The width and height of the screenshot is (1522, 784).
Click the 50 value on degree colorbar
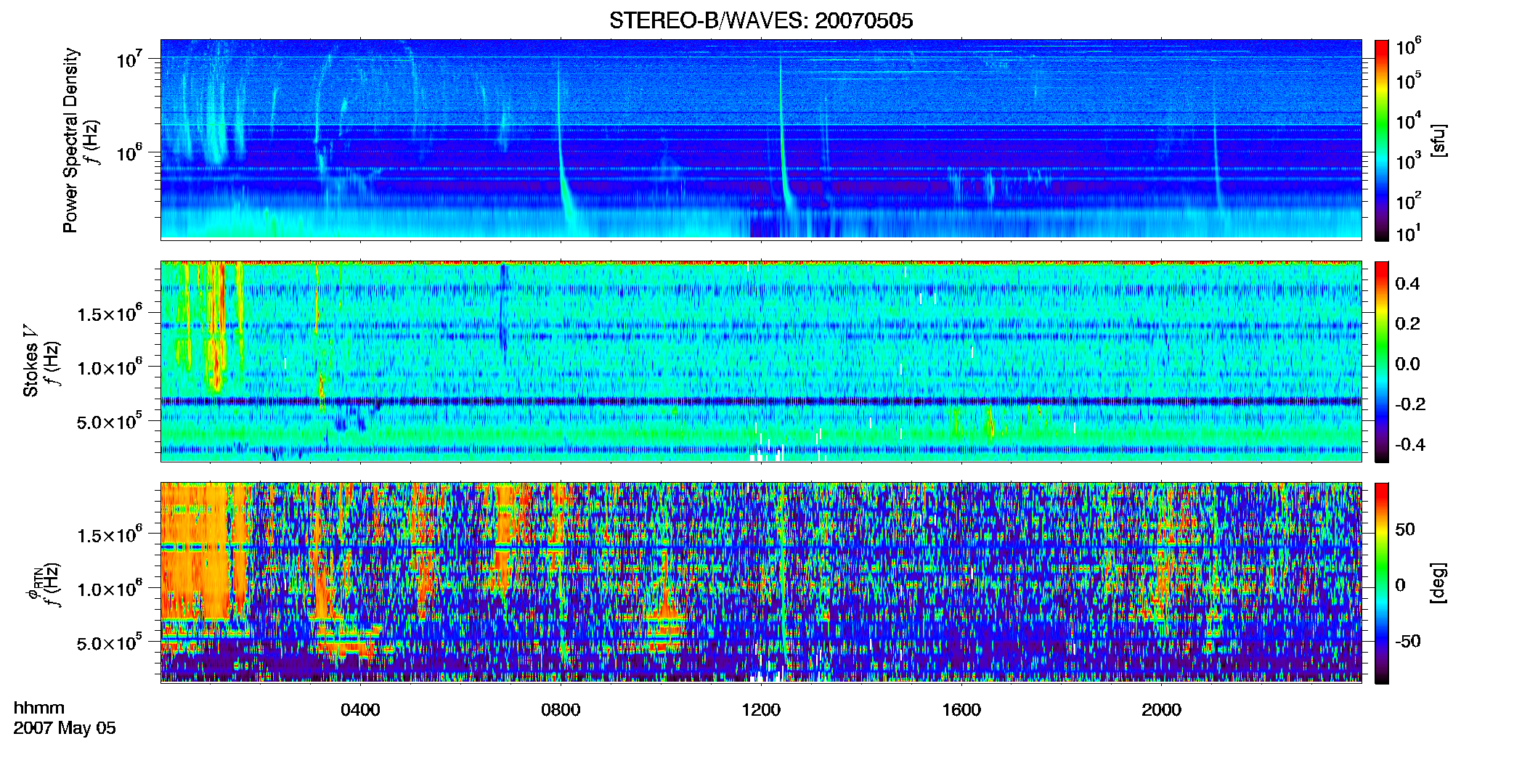[1405, 529]
